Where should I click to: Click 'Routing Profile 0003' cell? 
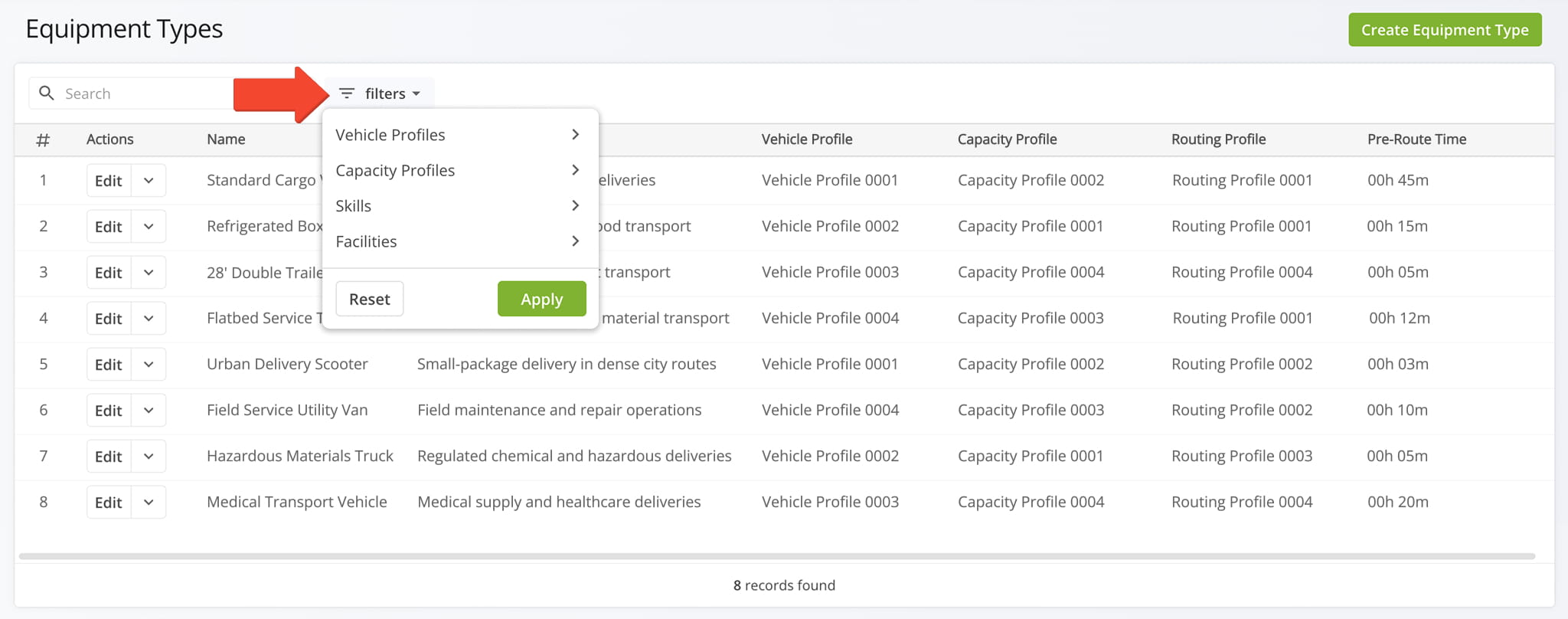[x=1242, y=456]
